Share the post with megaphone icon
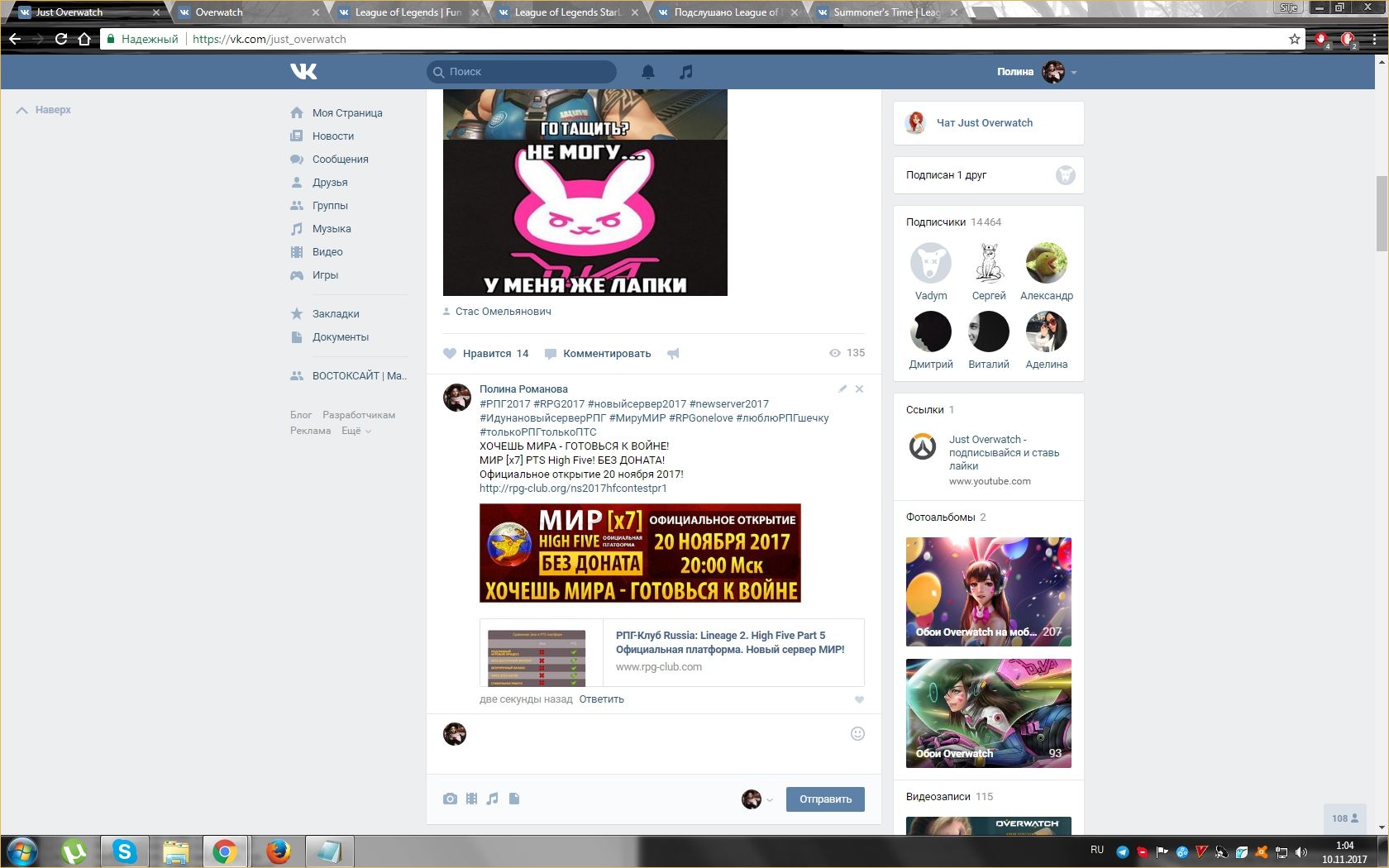This screenshot has height=868, width=1389. (x=673, y=354)
